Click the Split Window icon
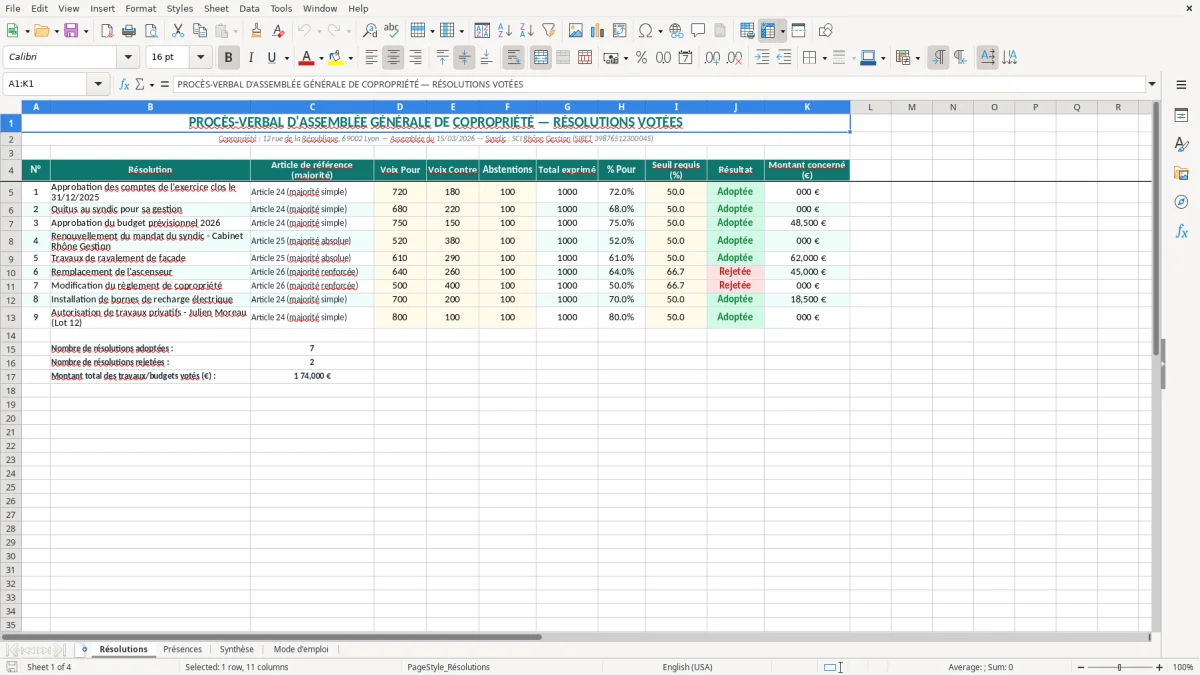 click(798, 31)
